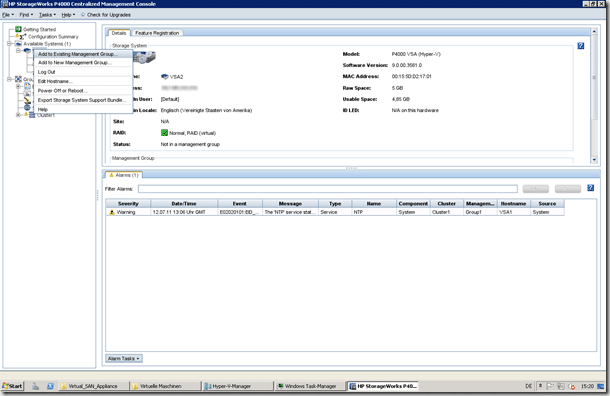Sort alarms by Date/Time column header
610x396 pixels.
184,203
